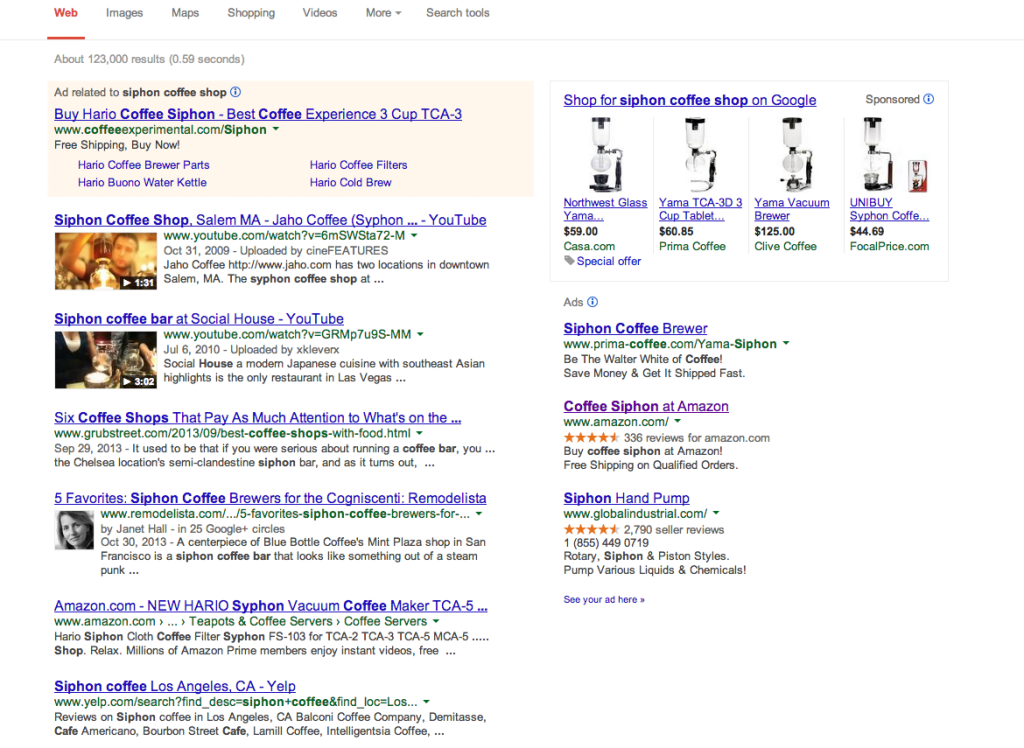Open the globalindustrial.com ad dropdown arrow
The image size is (1024, 748).
[x=716, y=513]
